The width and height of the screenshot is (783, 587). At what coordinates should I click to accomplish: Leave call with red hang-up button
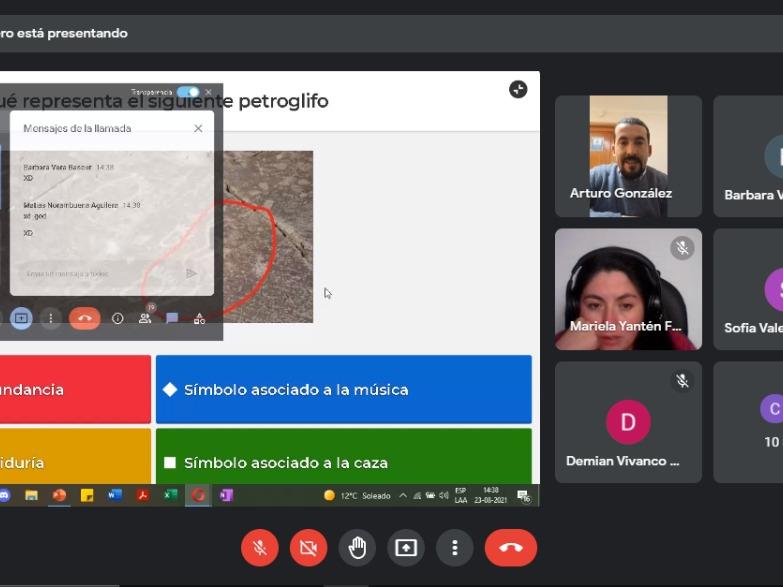point(510,548)
